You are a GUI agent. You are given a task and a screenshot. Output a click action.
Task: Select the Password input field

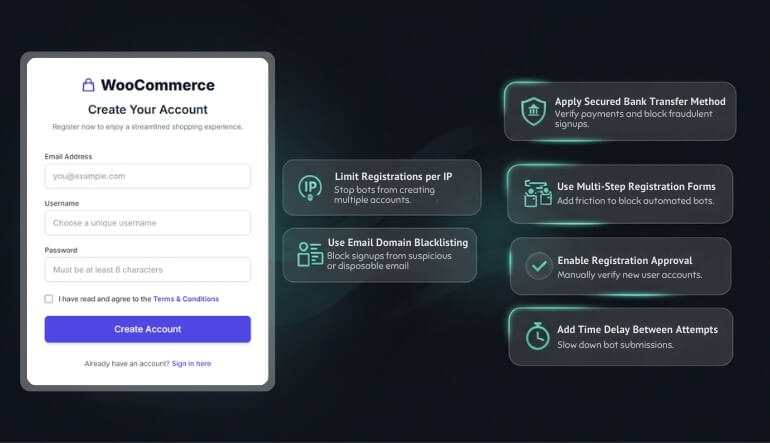click(148, 270)
